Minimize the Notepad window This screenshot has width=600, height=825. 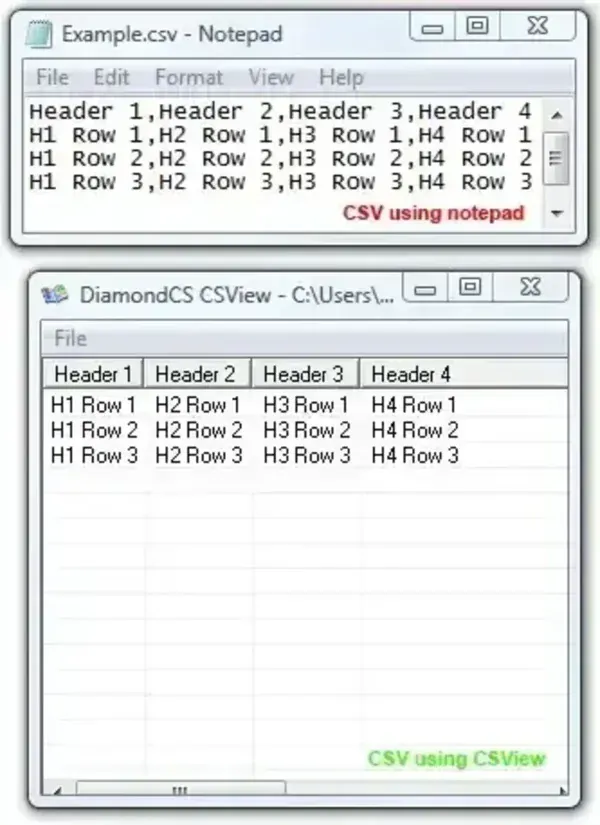(432, 27)
